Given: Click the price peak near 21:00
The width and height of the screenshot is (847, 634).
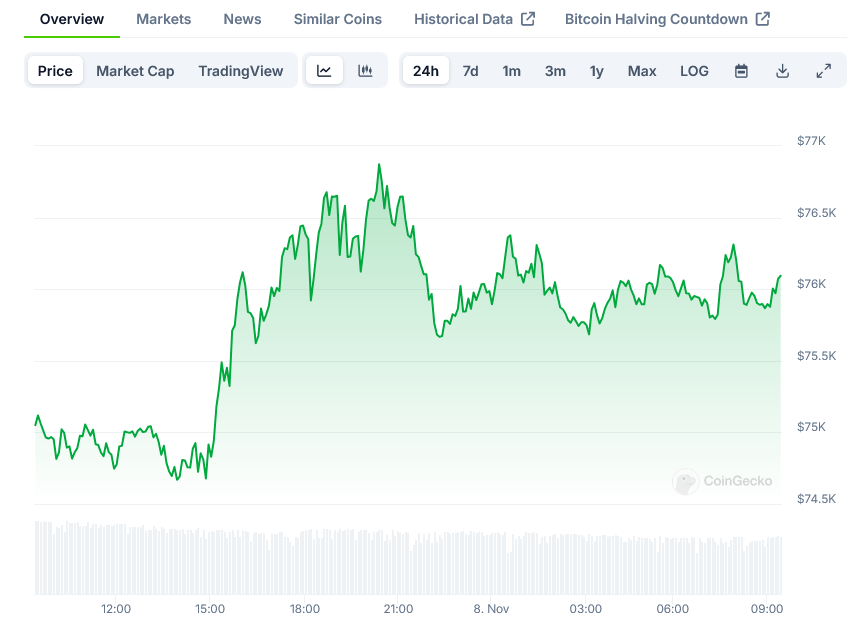Looking at the screenshot, I should pos(379,165).
